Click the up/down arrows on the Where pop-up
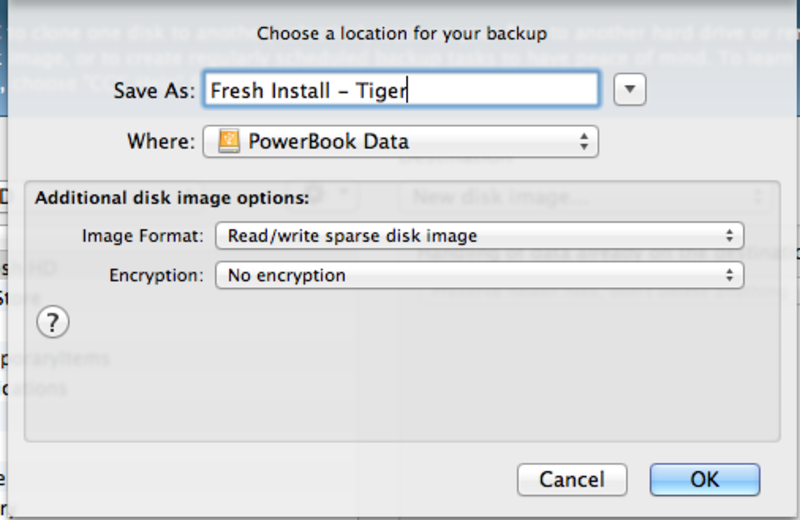Viewport: 800px width, 520px height. [x=584, y=142]
